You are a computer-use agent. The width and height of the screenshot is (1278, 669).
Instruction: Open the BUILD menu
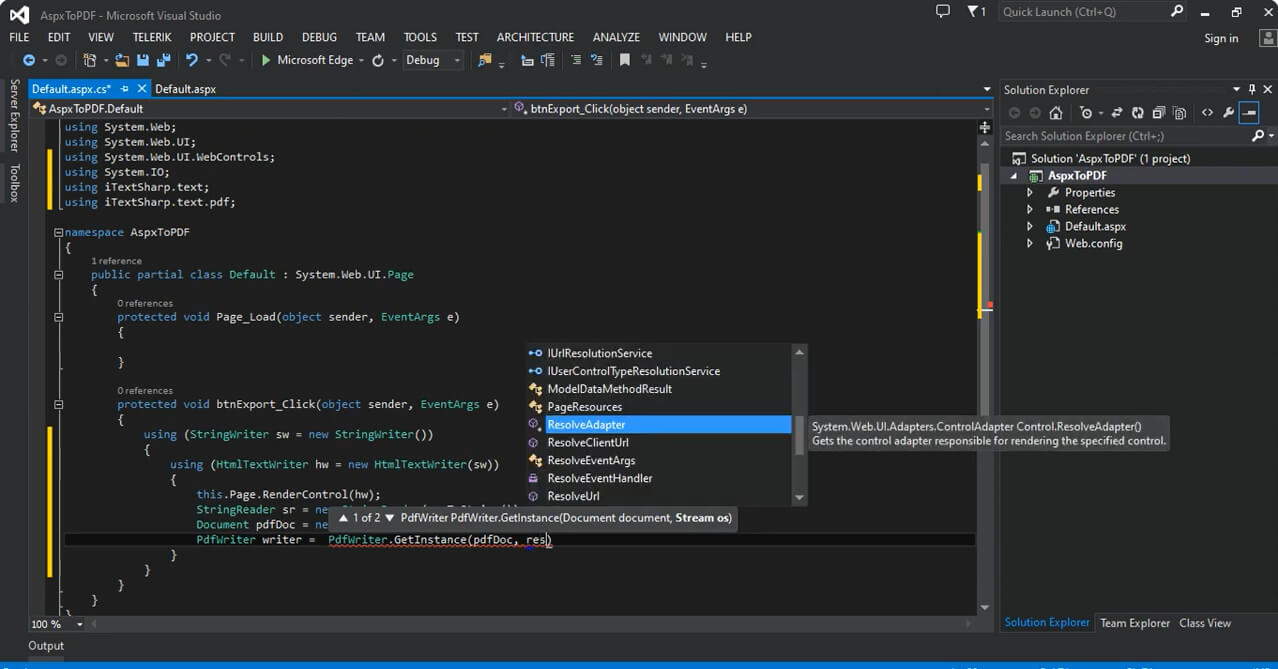pyautogui.click(x=268, y=37)
